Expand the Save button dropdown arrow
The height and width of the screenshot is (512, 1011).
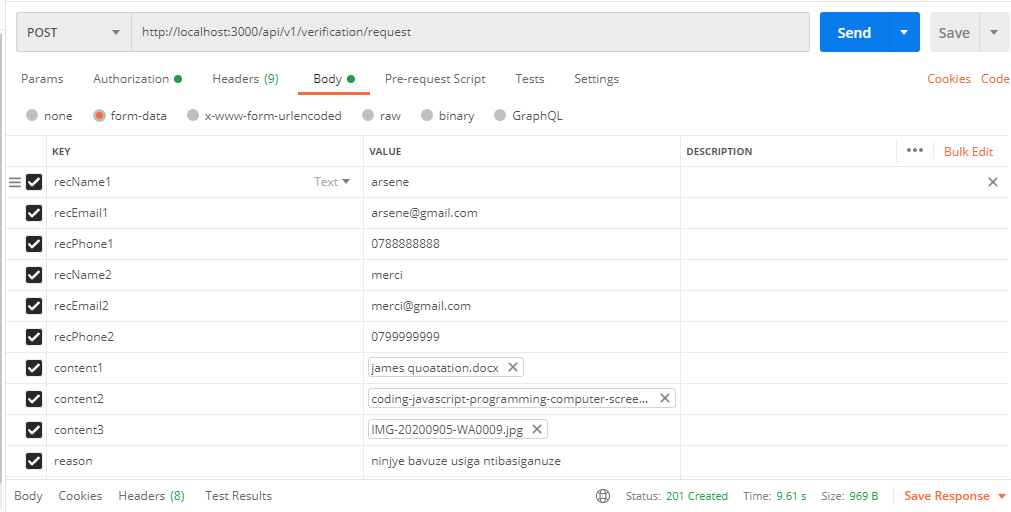click(x=994, y=32)
